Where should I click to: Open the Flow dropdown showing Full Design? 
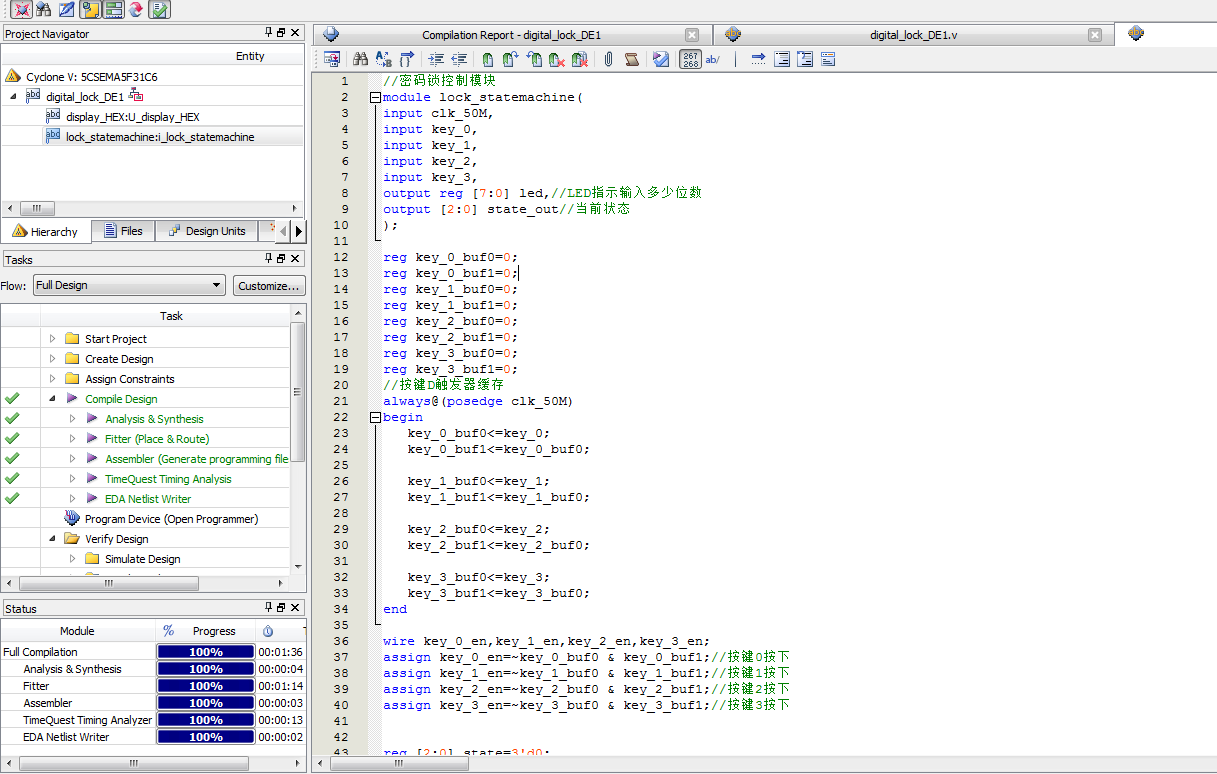tap(129, 286)
